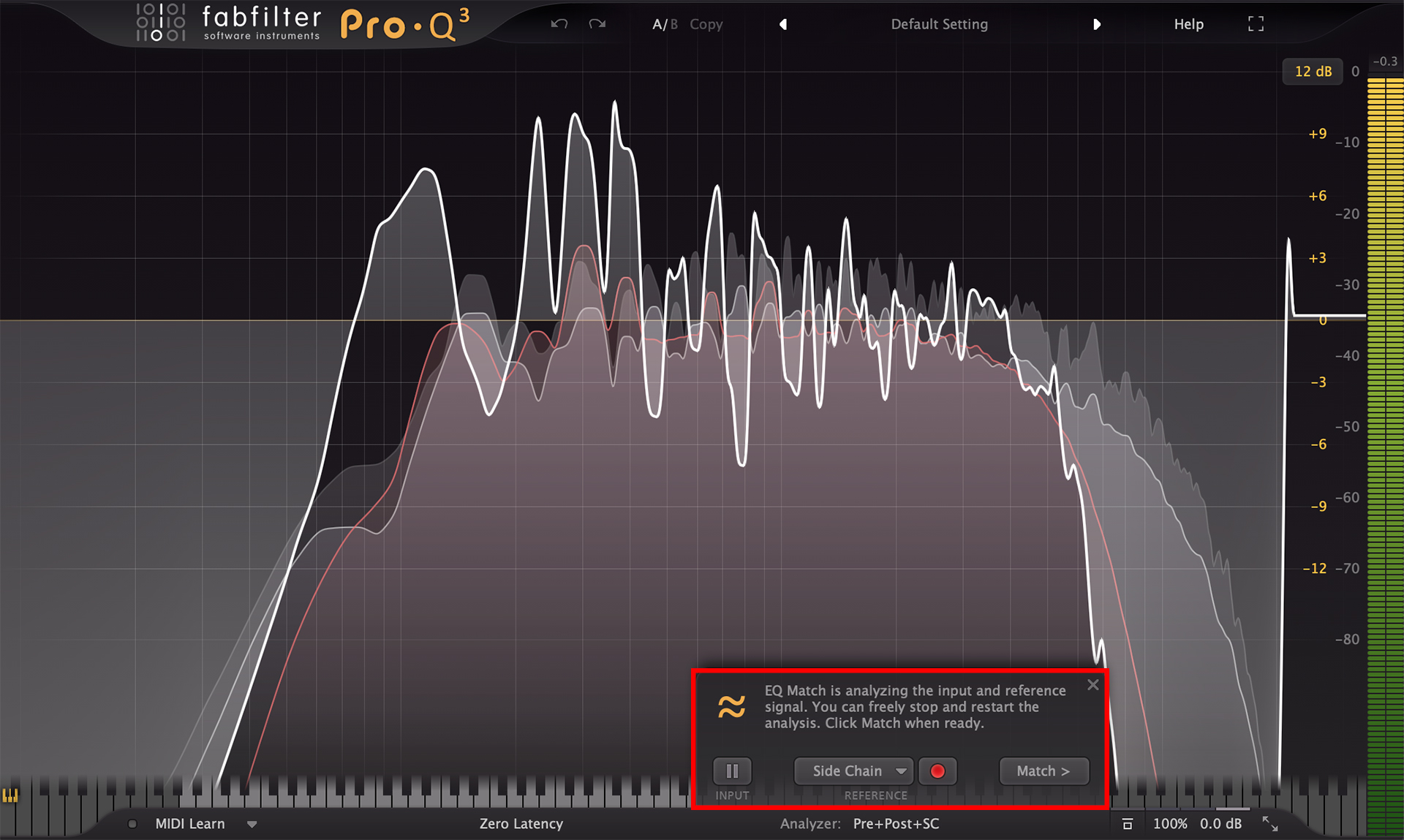Open Analyzer settings Pre+Post+SC

(896, 824)
